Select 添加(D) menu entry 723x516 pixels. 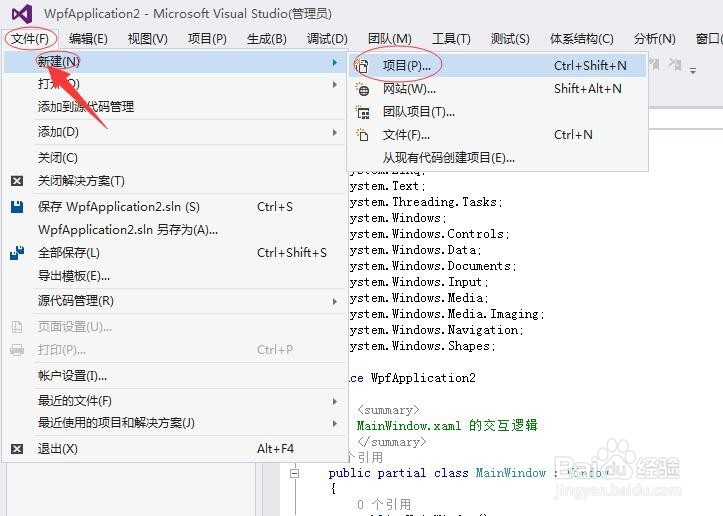(174, 132)
